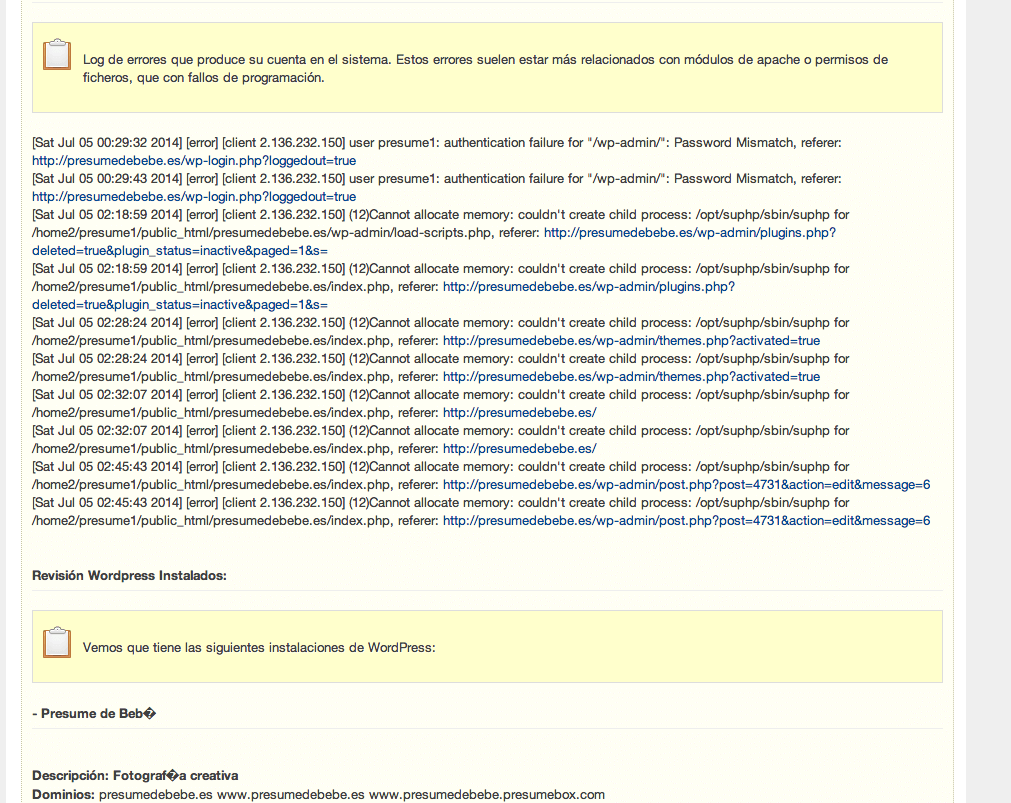The image size is (1011, 803).
Task: Select the '- Presume de Beb' installation title
Action: [94, 713]
